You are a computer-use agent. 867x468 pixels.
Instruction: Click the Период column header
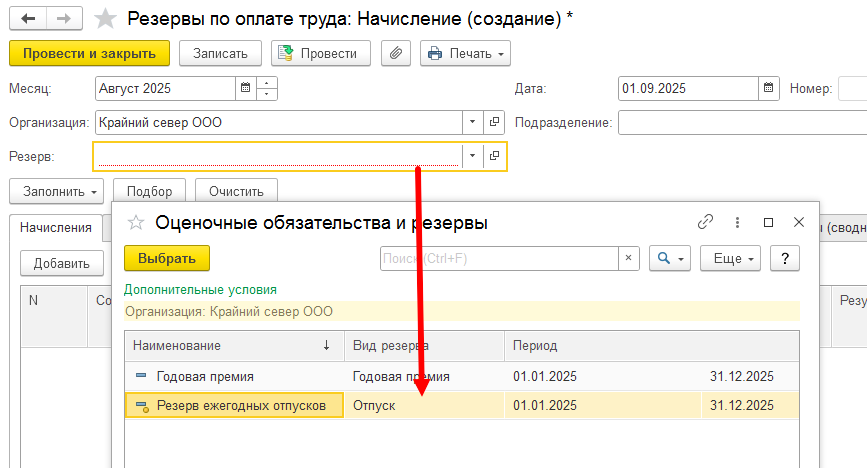coord(652,346)
